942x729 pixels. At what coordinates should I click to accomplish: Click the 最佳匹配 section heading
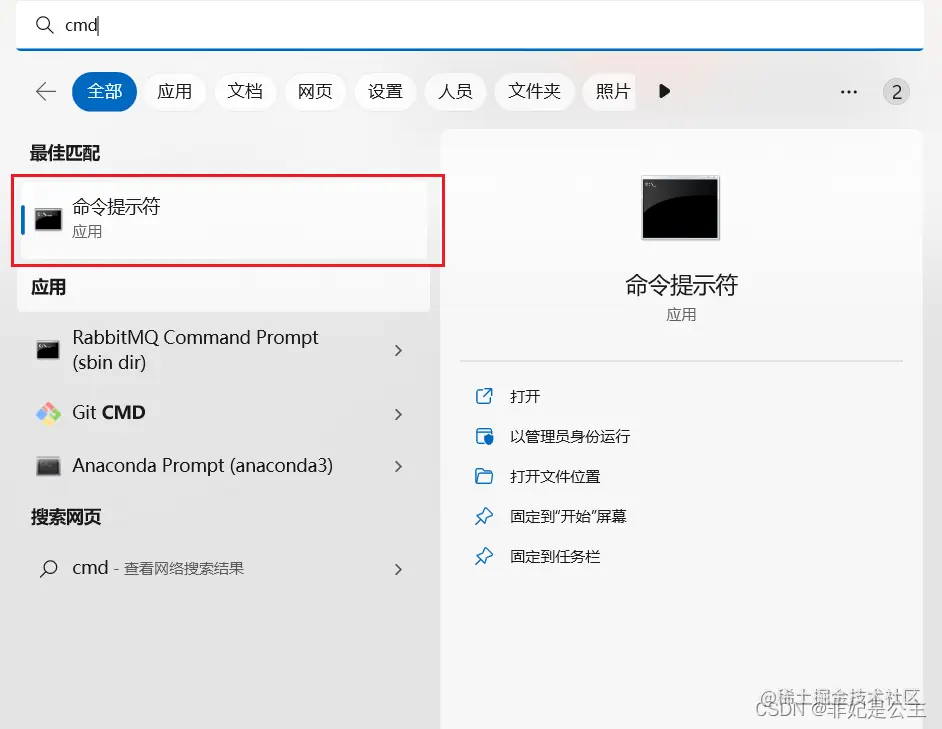click(x=65, y=153)
